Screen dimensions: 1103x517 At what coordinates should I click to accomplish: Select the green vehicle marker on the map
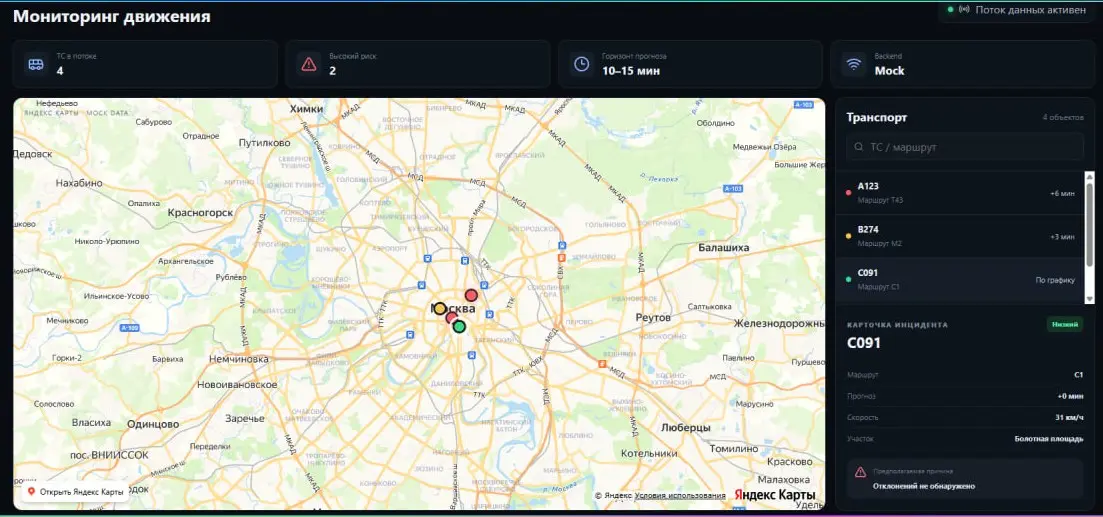pyautogui.click(x=459, y=326)
